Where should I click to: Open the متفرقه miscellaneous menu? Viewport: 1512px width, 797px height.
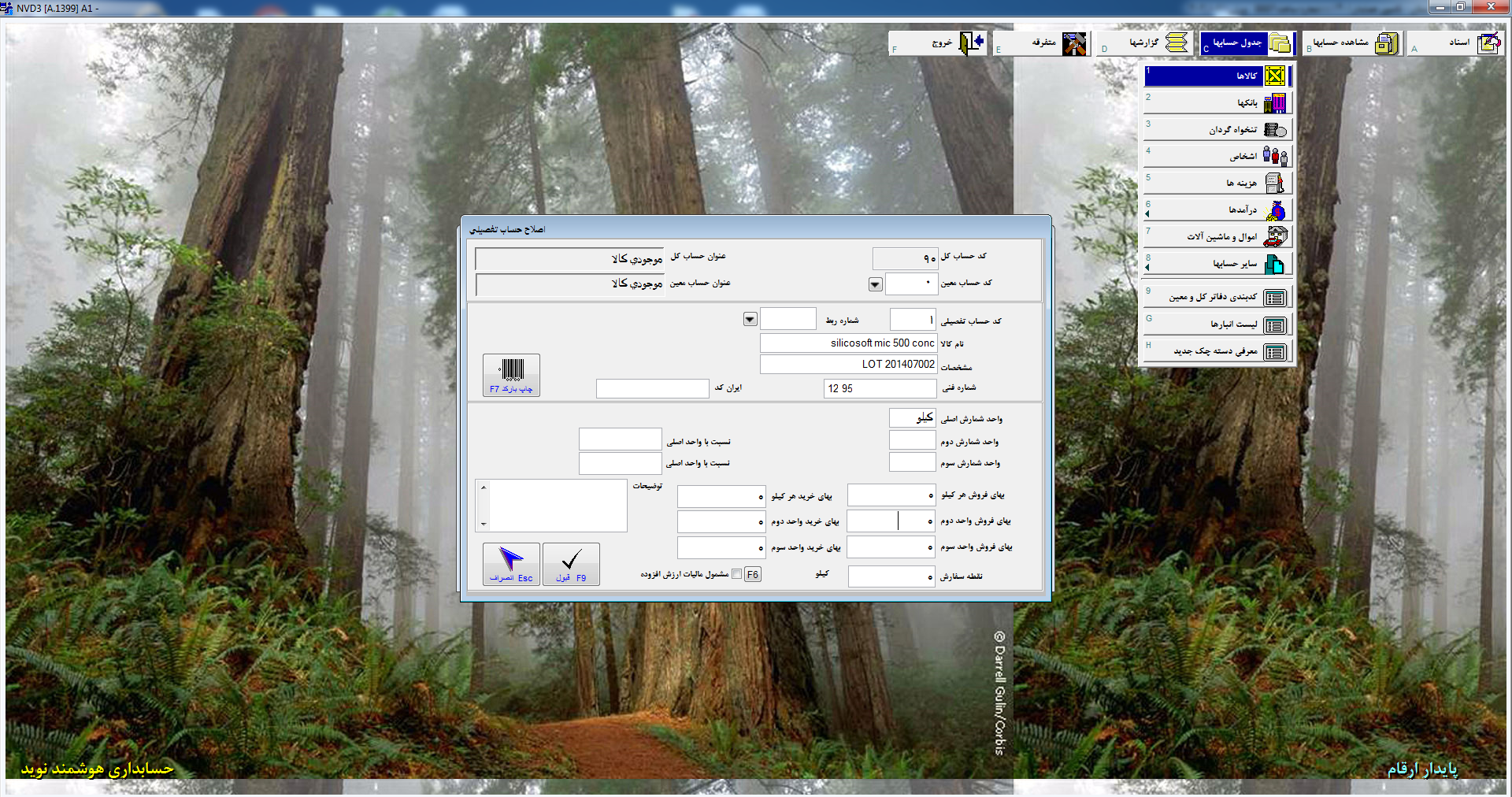tap(1040, 43)
